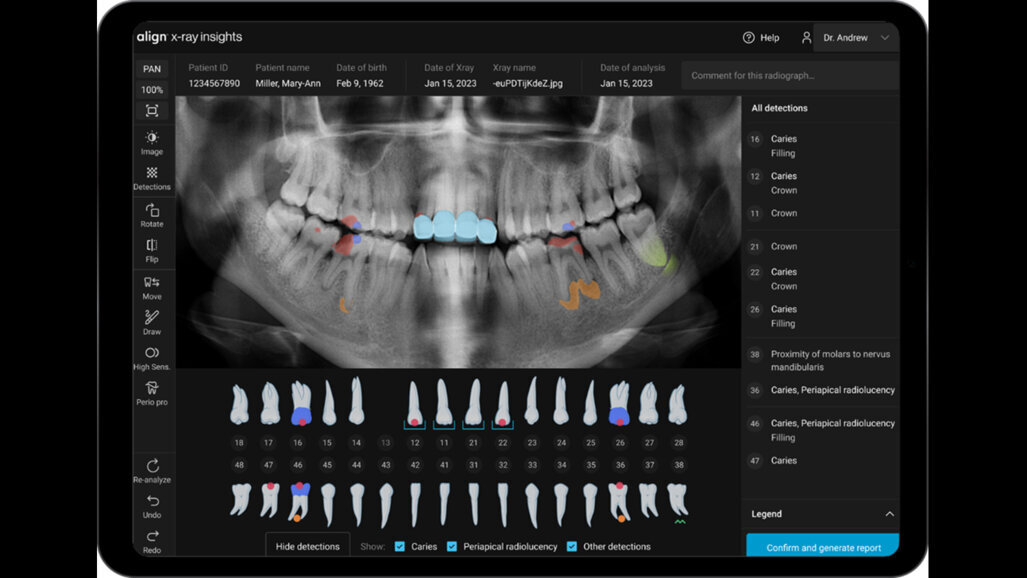This screenshot has width=1027, height=578.
Task: Open Help menu
Action: 761,37
